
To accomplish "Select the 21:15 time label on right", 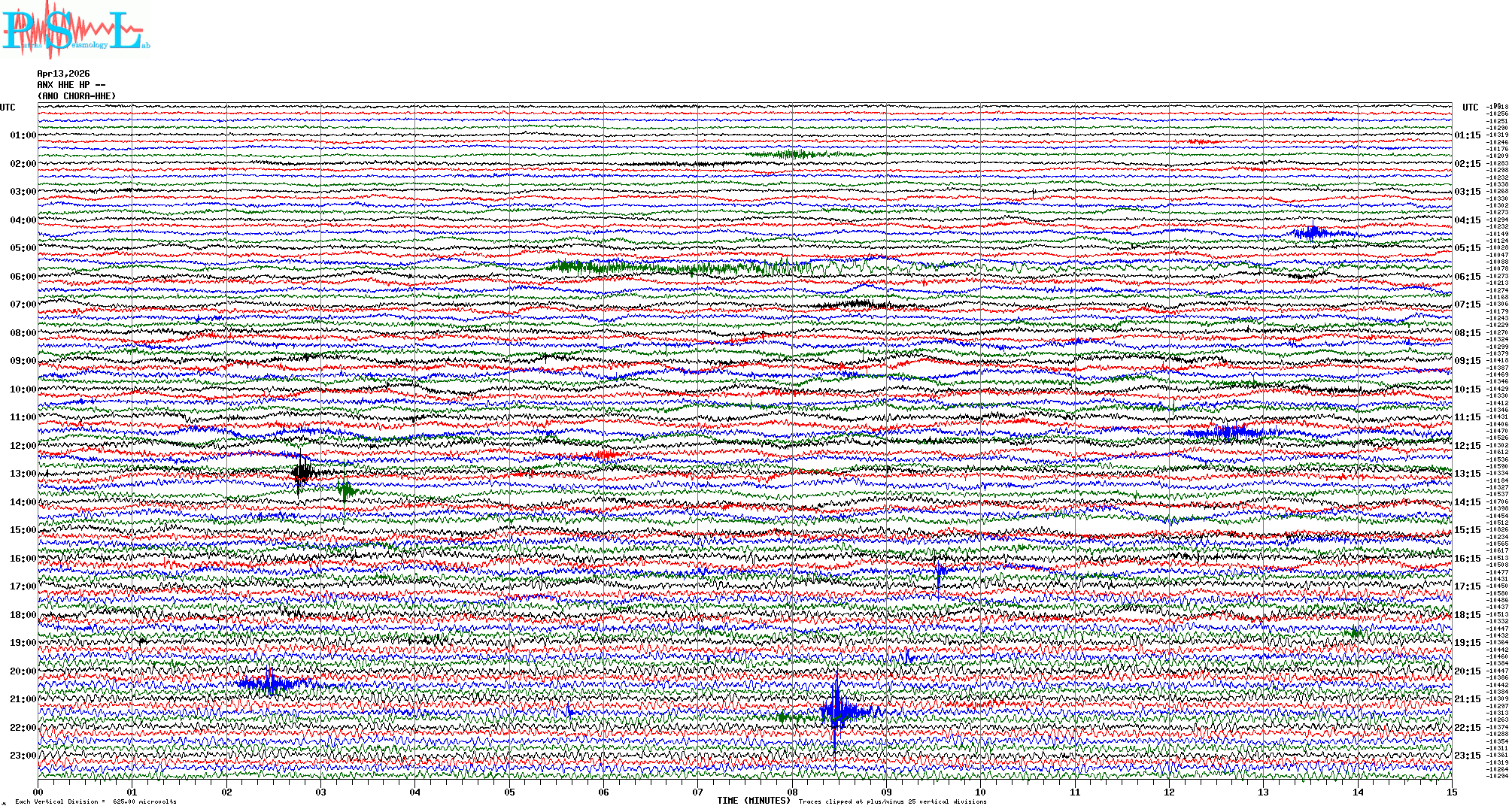I will click(1467, 699).
